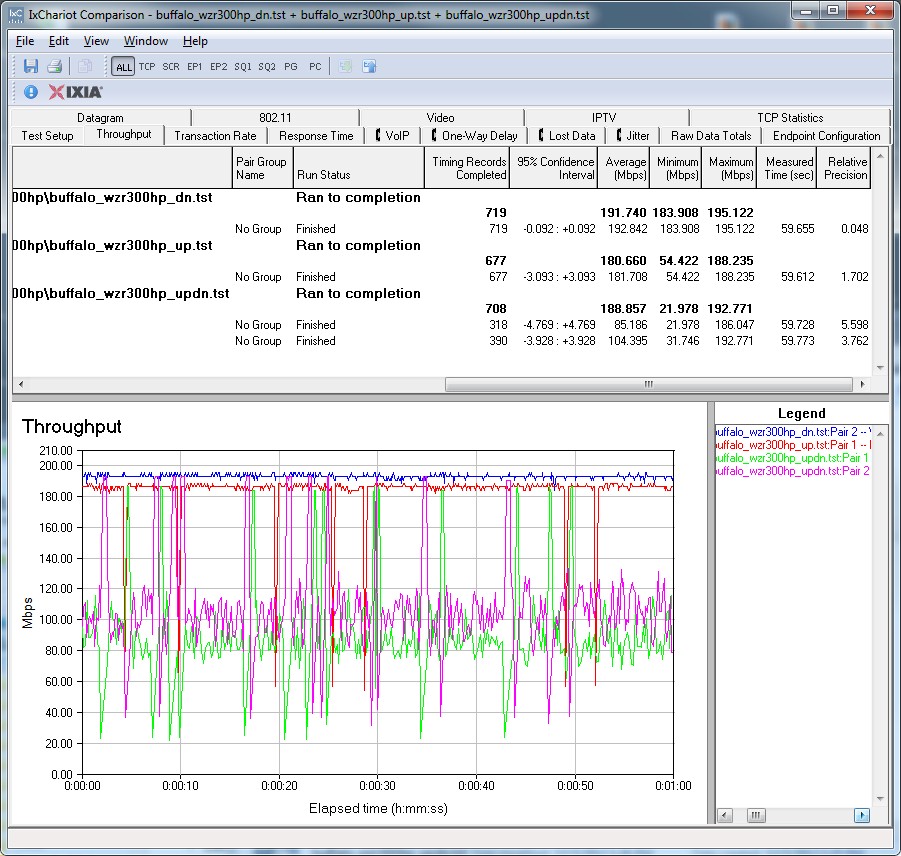Viewport: 901px width, 856px height.
Task: Switch to the One-Way Delay tab
Action: pos(475,136)
